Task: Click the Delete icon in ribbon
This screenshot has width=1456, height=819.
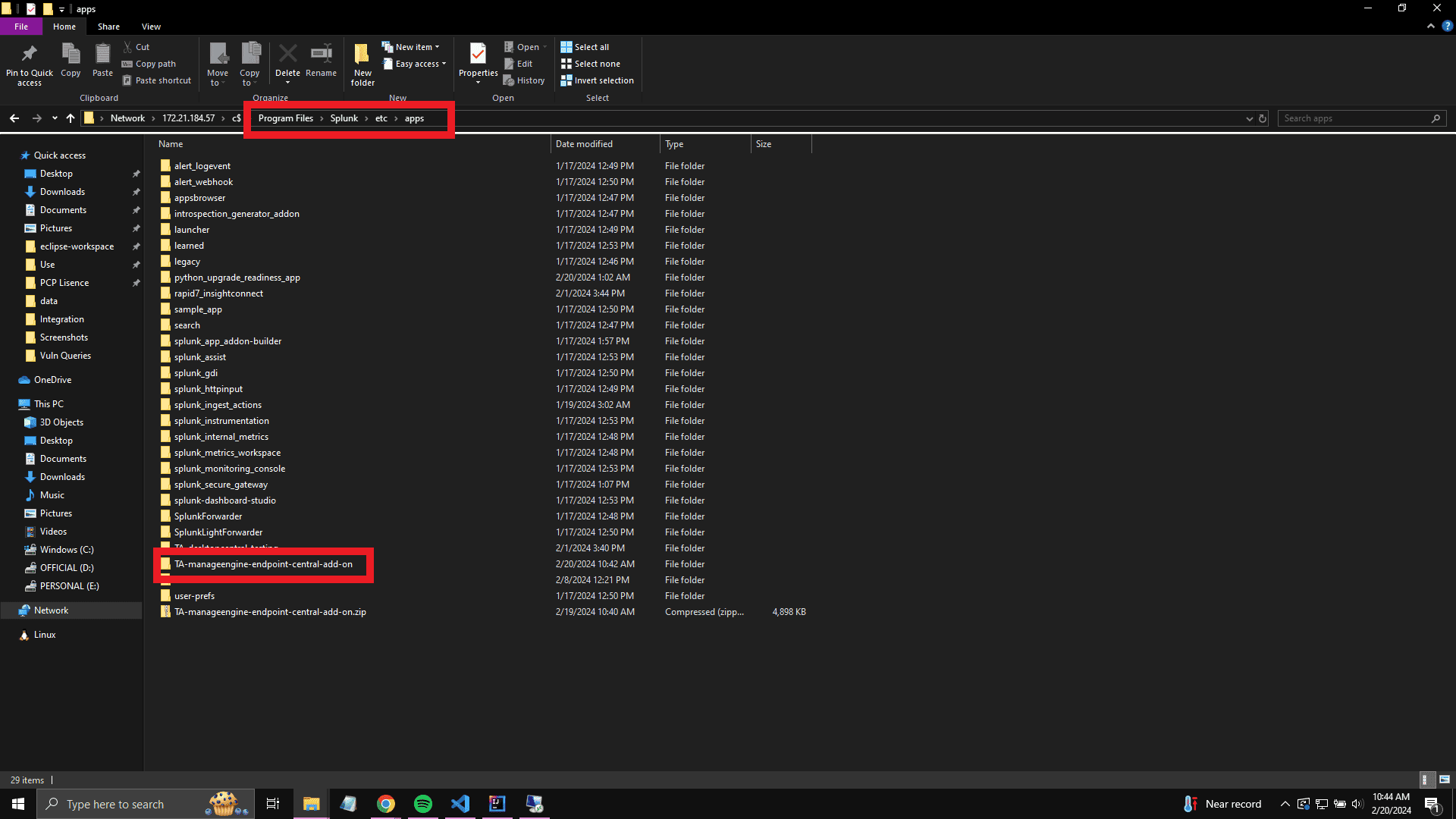Action: [x=287, y=55]
